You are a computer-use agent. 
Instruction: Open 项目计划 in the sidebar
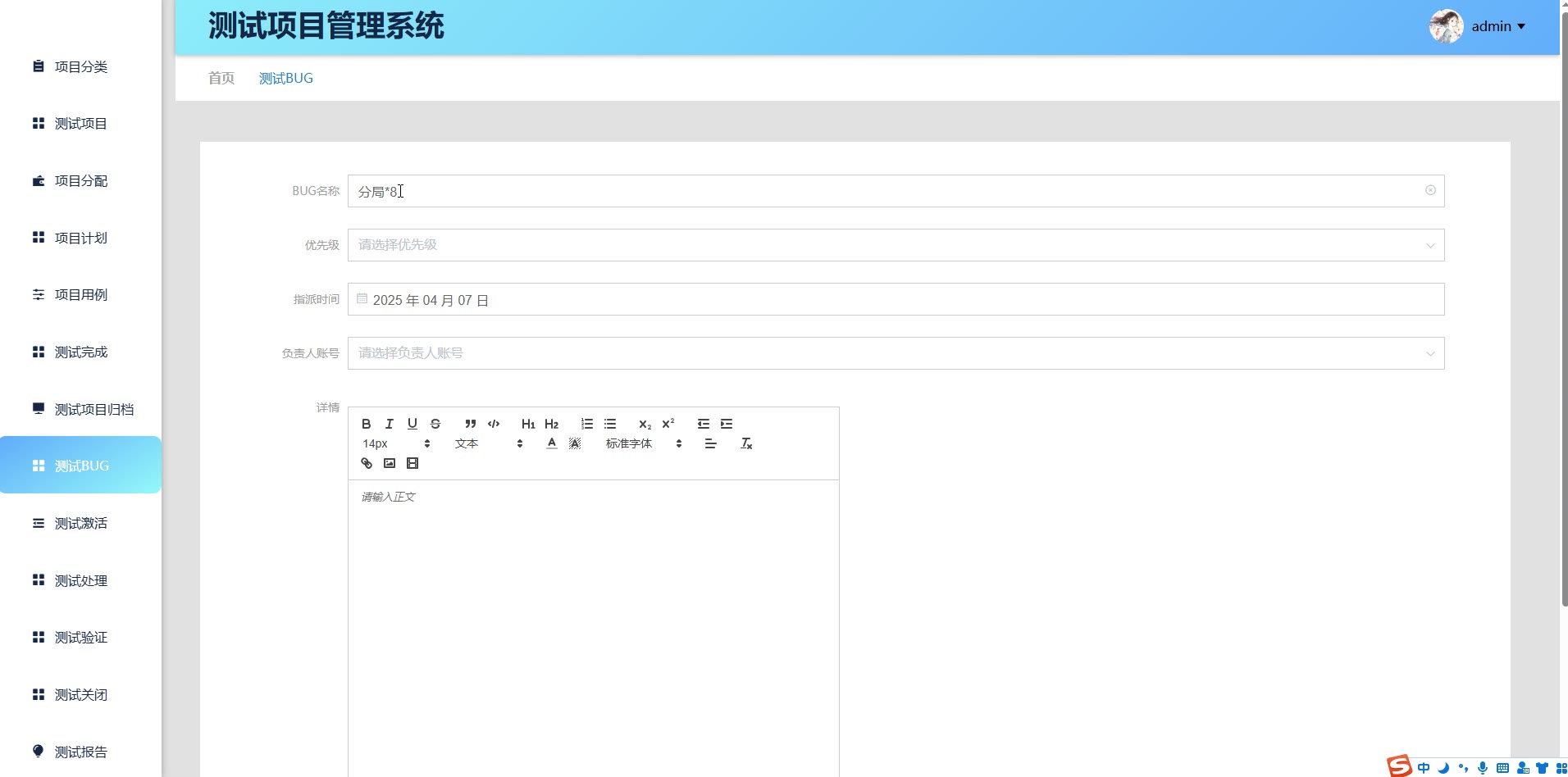point(80,238)
